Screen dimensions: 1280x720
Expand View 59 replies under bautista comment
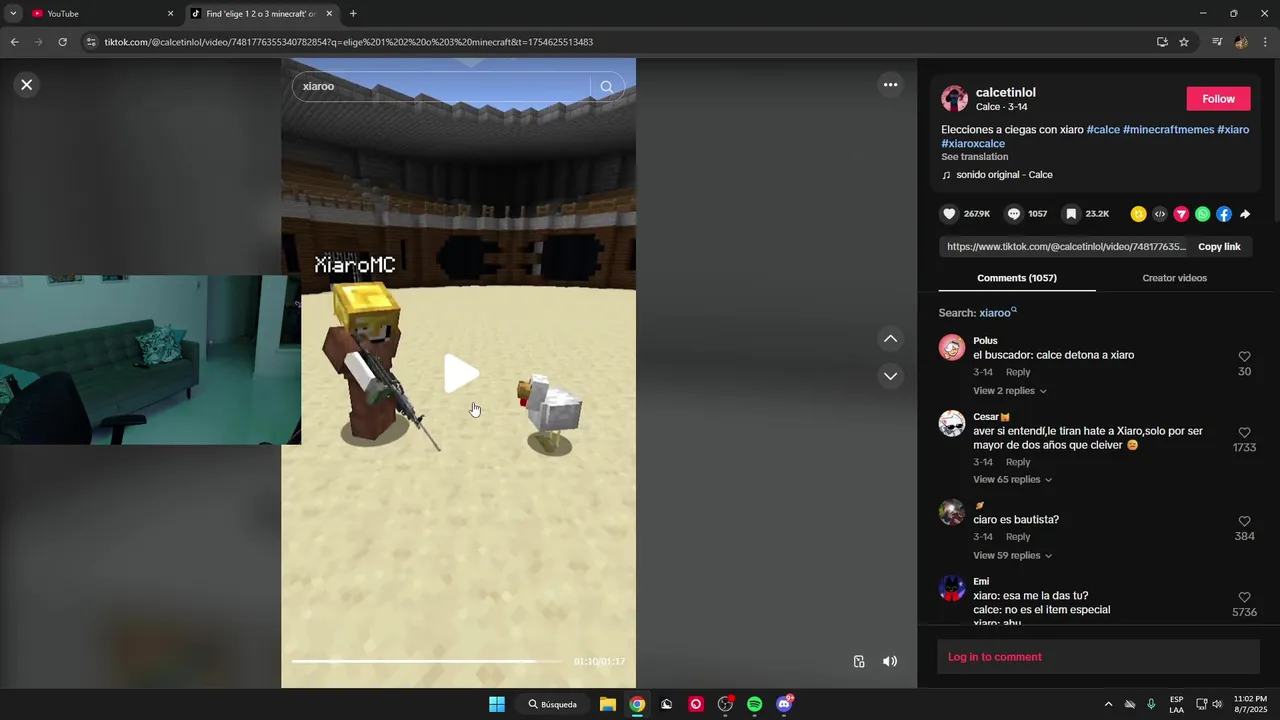[1012, 556]
